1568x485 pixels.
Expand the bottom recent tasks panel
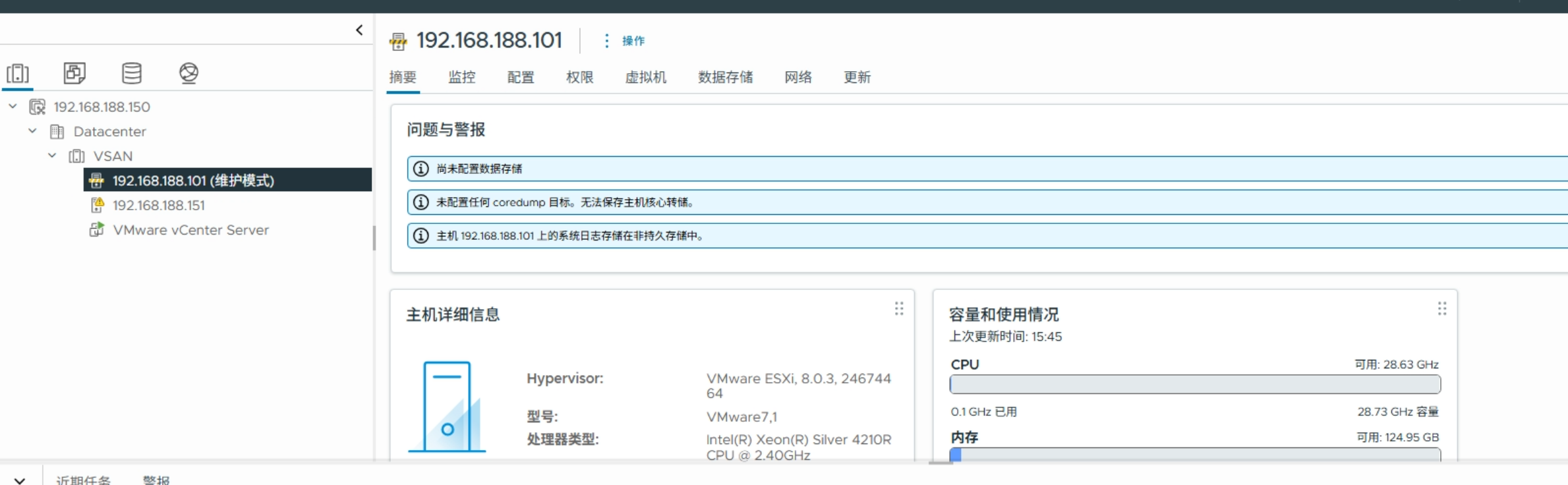click(x=20, y=480)
